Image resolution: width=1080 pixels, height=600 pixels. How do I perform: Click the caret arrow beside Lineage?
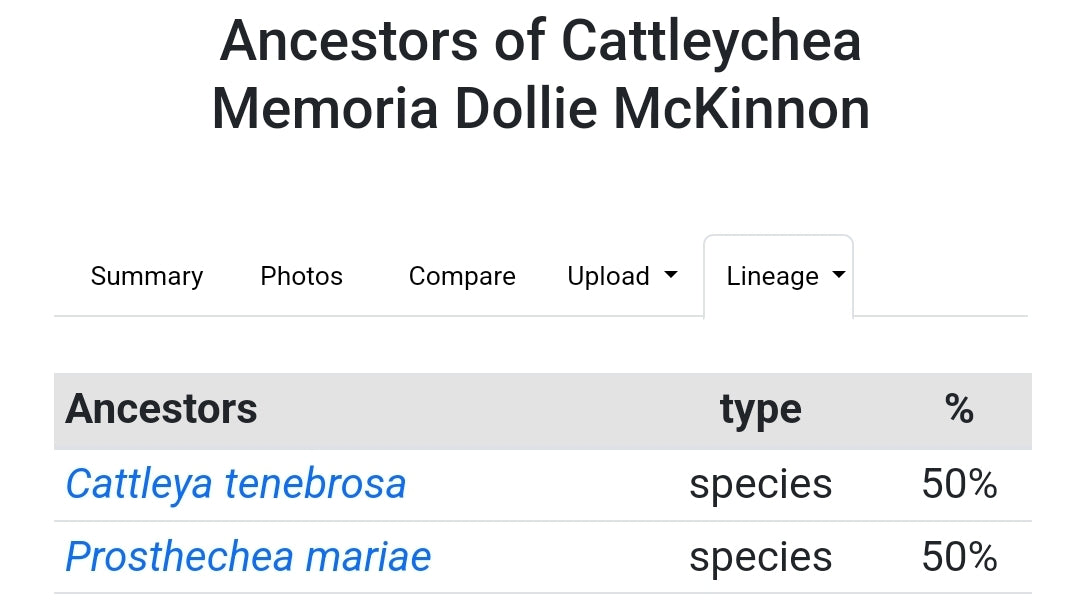point(838,275)
